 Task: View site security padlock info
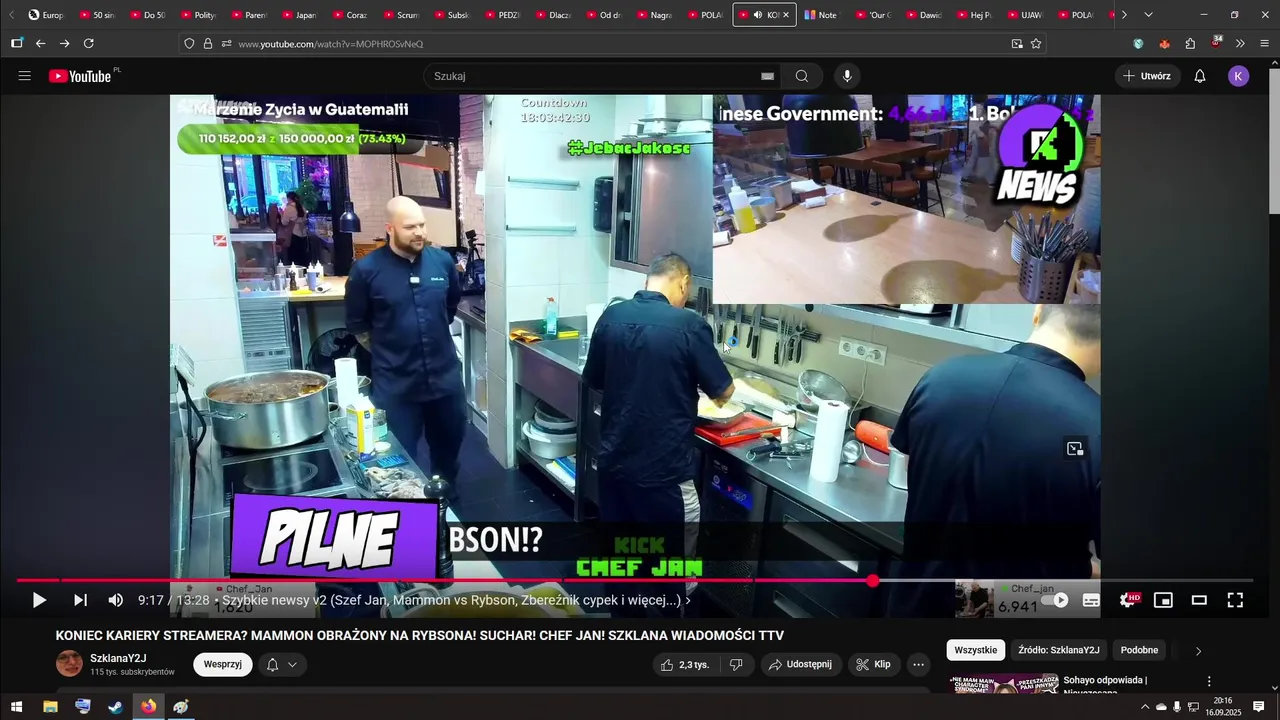(208, 44)
